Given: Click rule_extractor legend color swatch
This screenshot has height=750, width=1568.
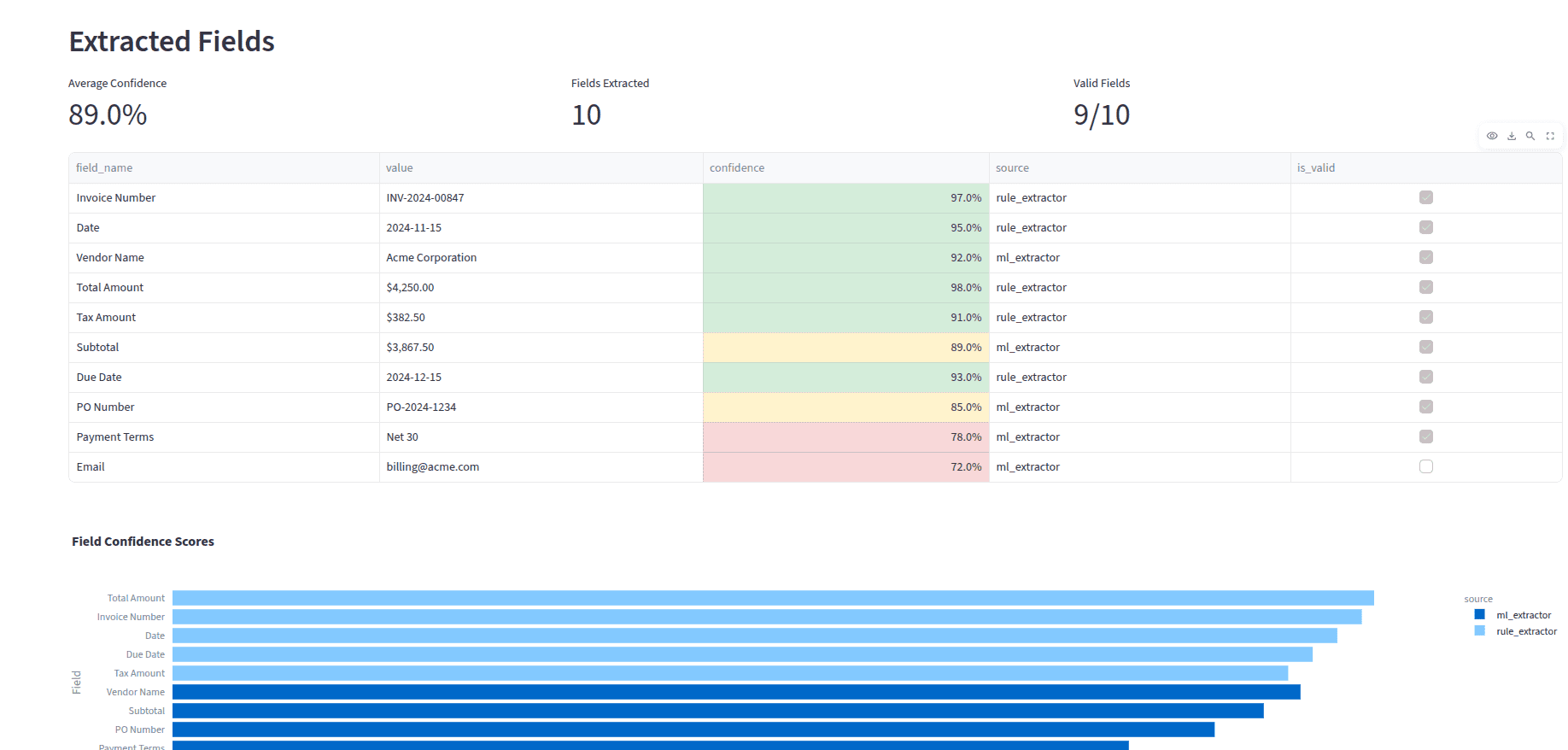Looking at the screenshot, I should tap(1479, 631).
